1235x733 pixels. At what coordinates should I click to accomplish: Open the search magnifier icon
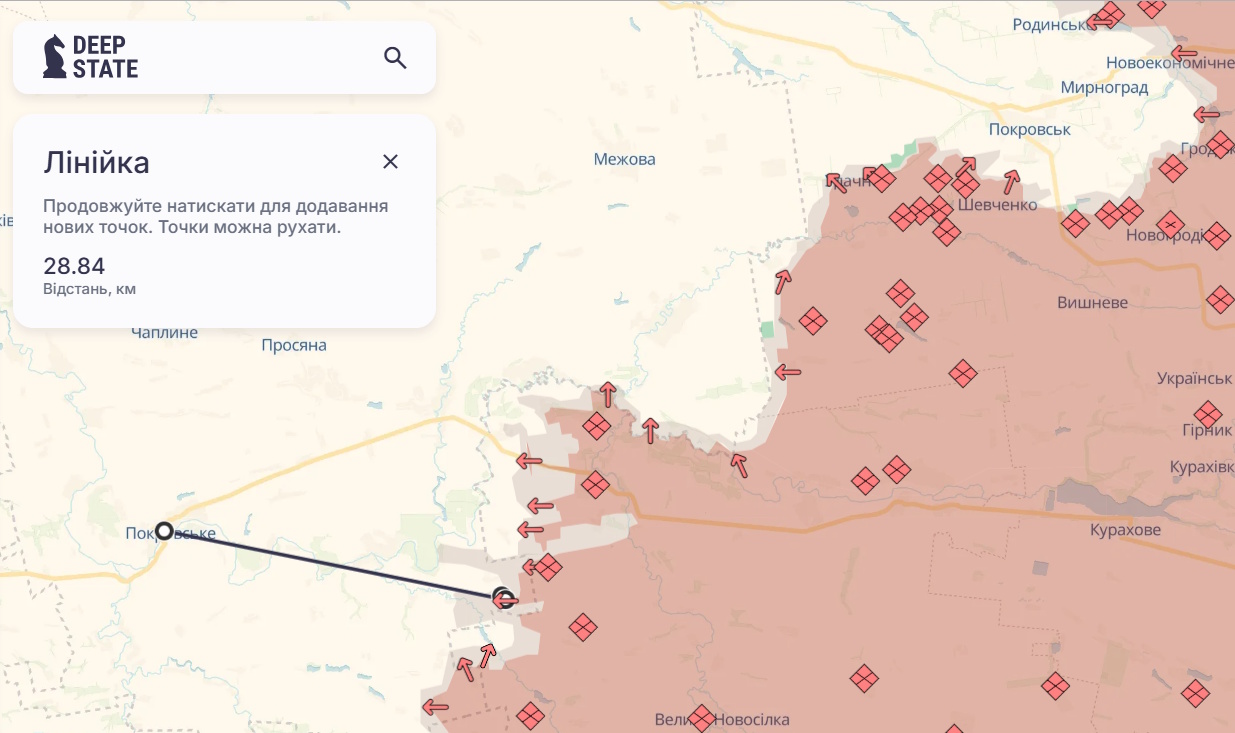tap(395, 58)
